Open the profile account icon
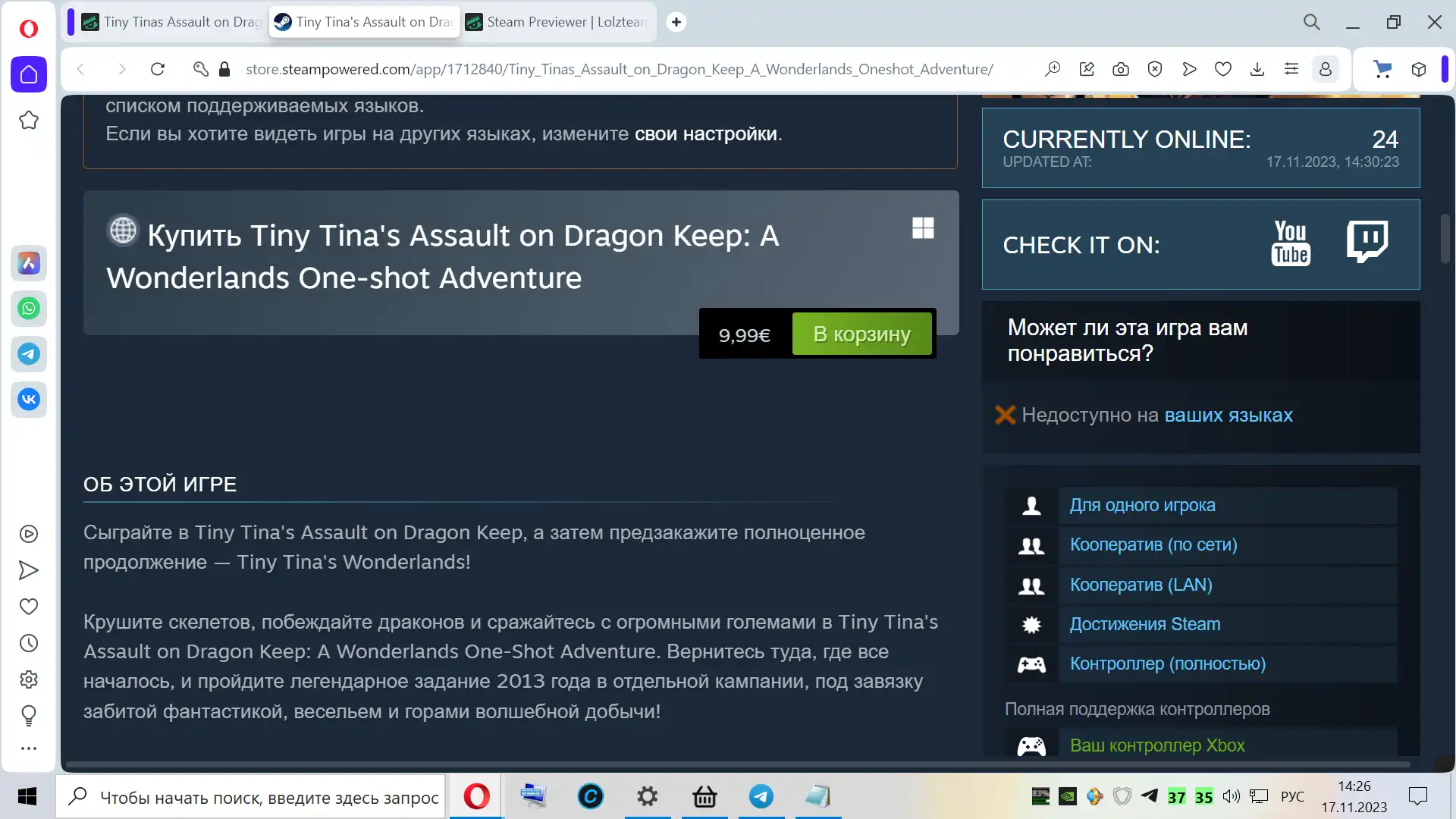Image resolution: width=1456 pixels, height=819 pixels. point(1326,69)
